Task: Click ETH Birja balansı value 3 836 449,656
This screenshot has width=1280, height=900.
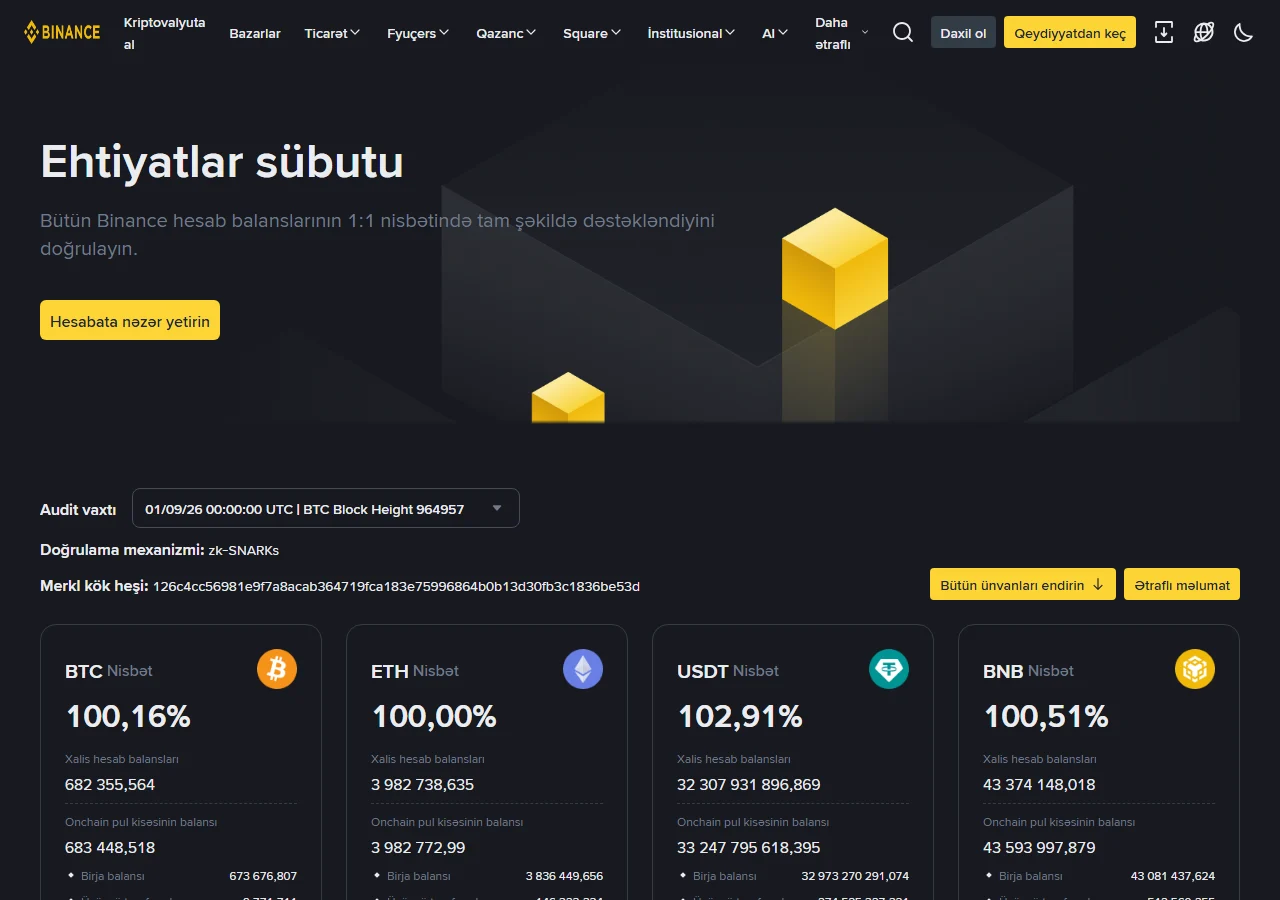Action: 564,876
